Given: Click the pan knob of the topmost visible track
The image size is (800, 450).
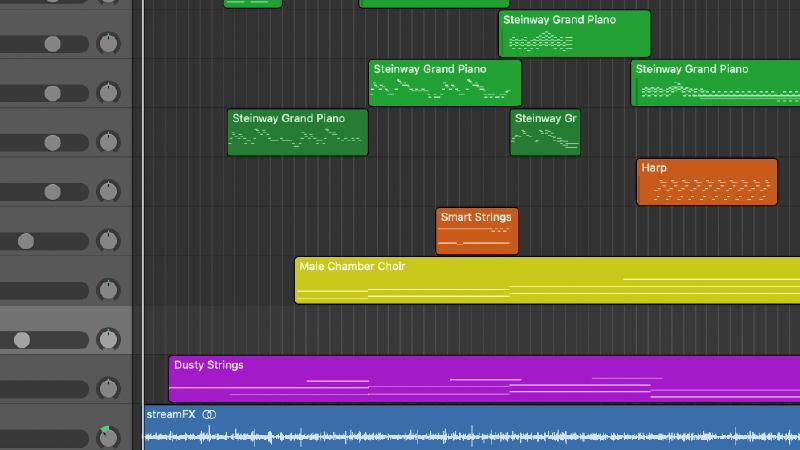Looking at the screenshot, I should 108,43.
